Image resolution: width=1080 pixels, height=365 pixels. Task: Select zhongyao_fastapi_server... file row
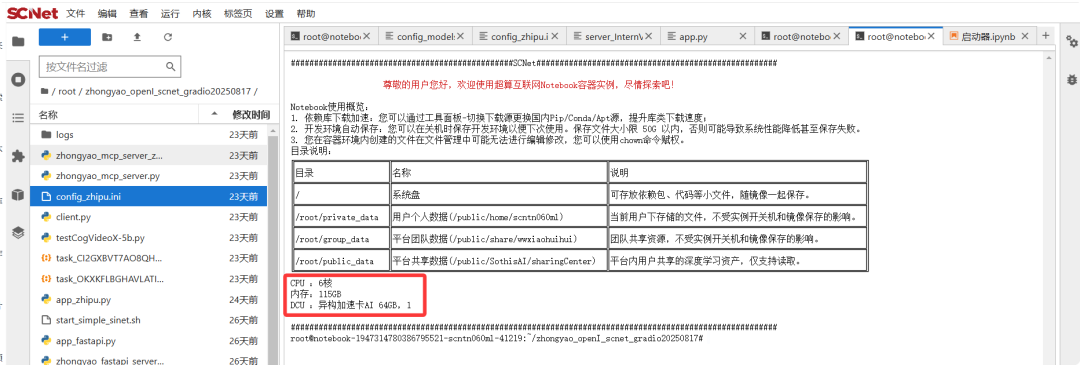[x=149, y=360]
